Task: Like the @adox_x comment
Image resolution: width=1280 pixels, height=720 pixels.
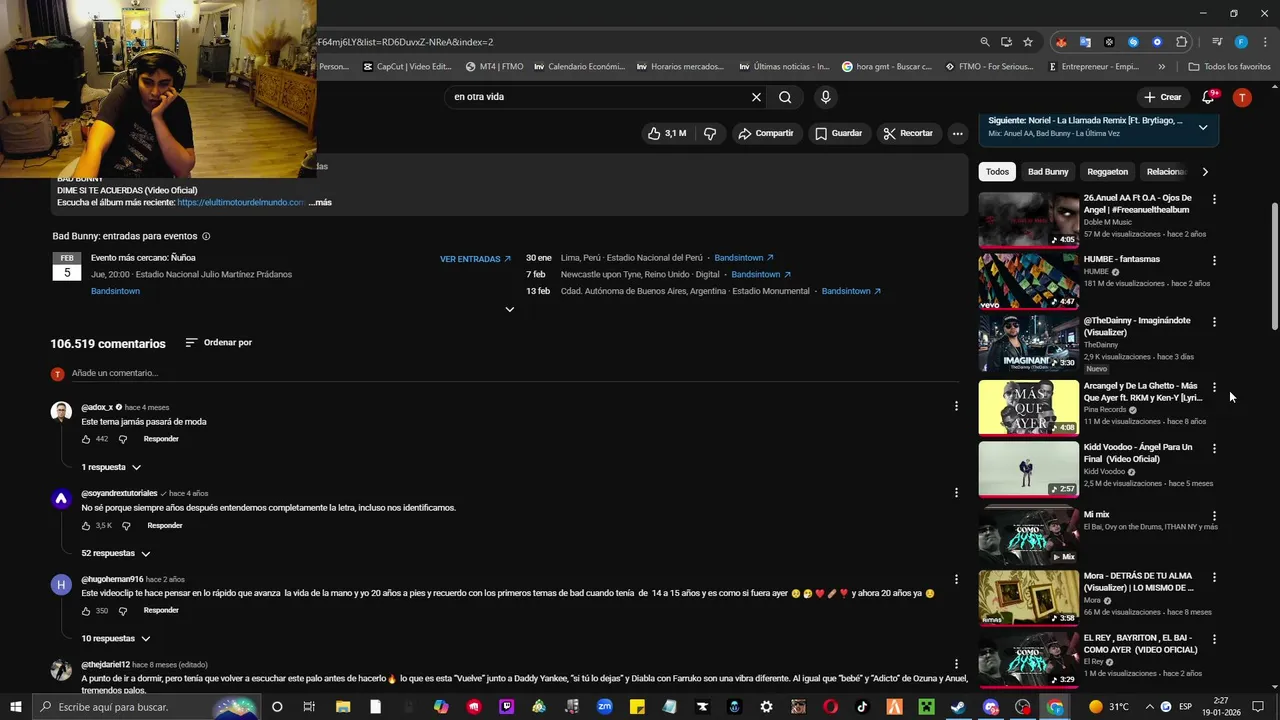Action: (86, 439)
